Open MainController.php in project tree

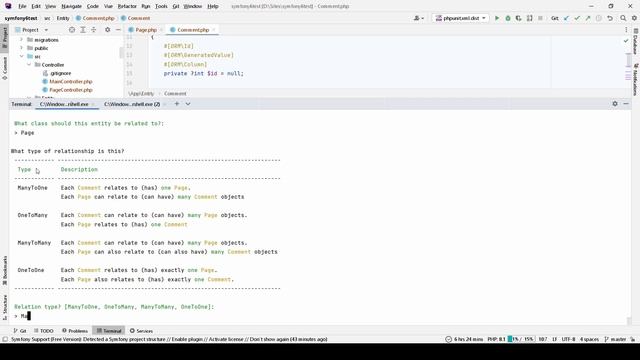tap(71, 81)
